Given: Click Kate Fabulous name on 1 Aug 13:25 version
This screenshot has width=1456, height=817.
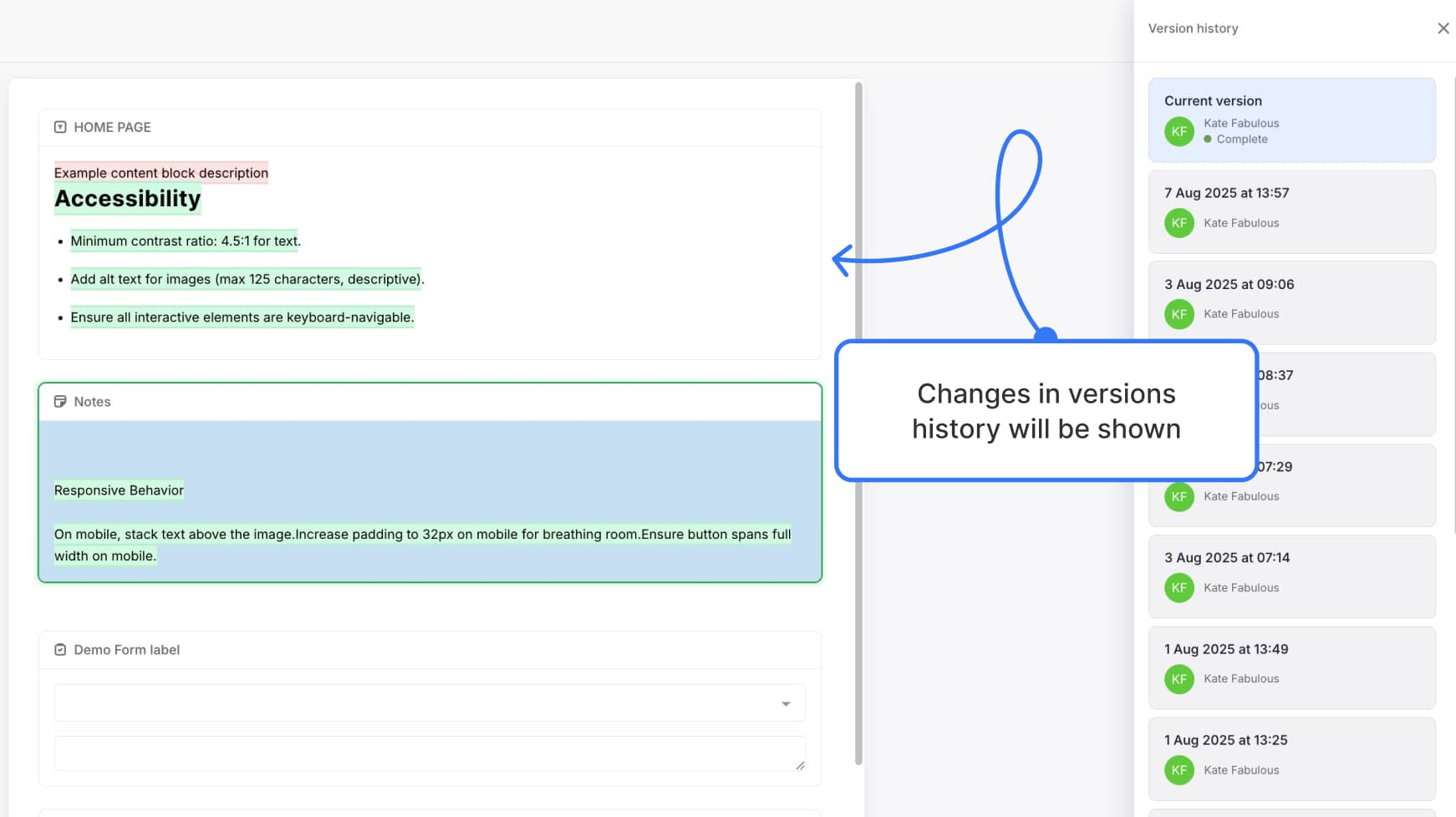Looking at the screenshot, I should point(1241,770).
